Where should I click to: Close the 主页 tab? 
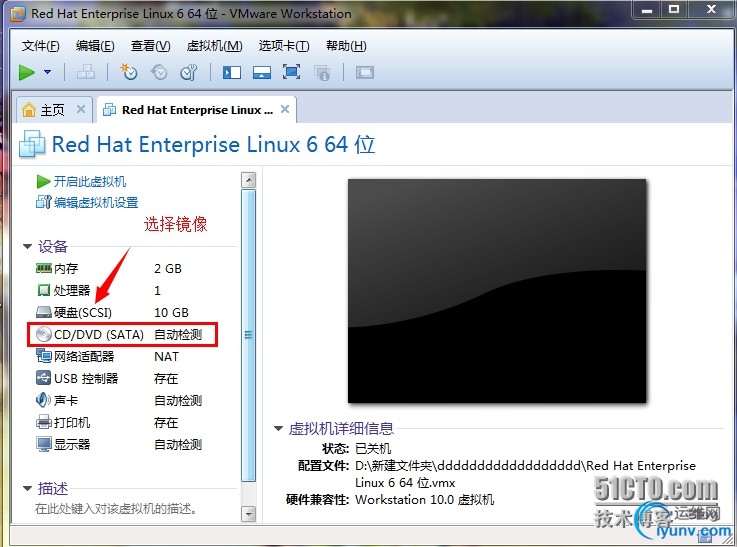point(81,109)
